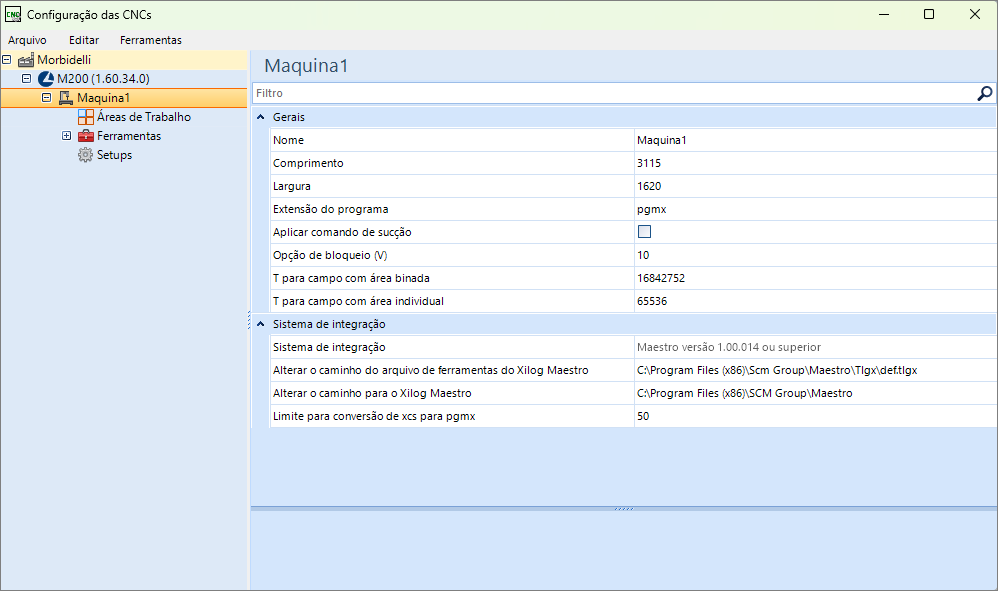This screenshot has width=998, height=591.
Task: Collapse the Gerais section
Action: [x=260, y=117]
